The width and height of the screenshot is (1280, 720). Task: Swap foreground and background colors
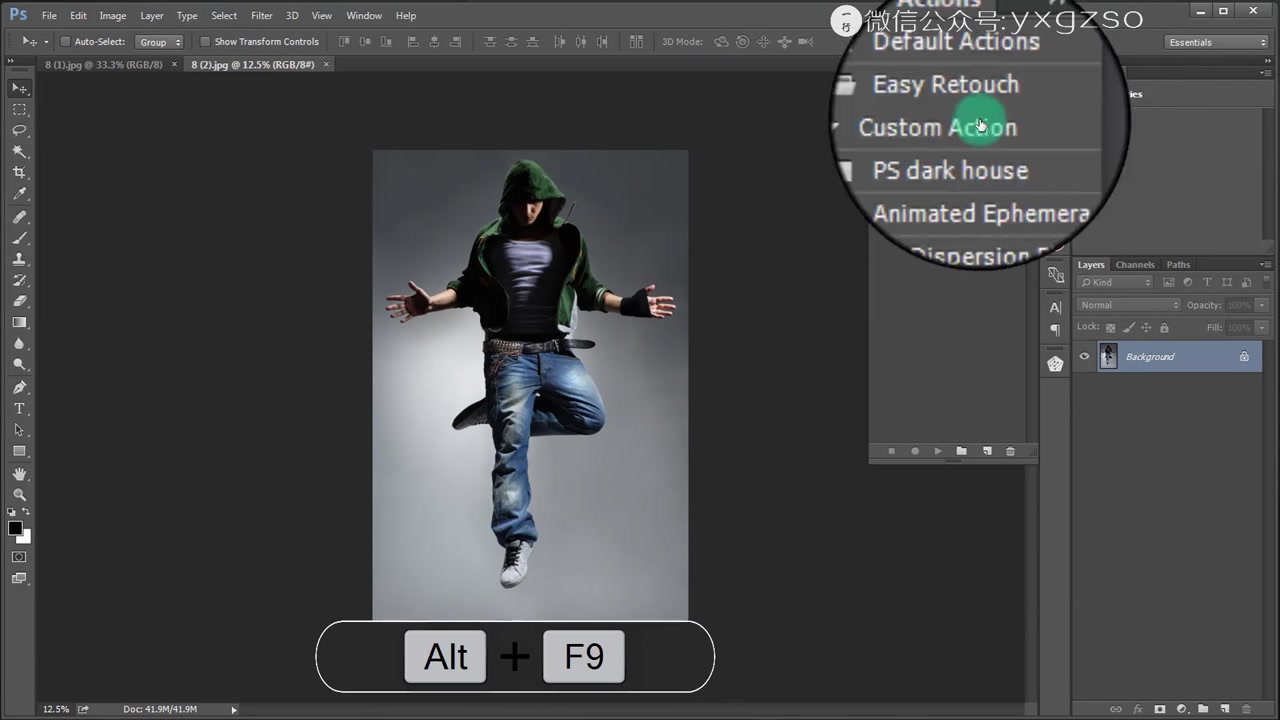tap(26, 512)
